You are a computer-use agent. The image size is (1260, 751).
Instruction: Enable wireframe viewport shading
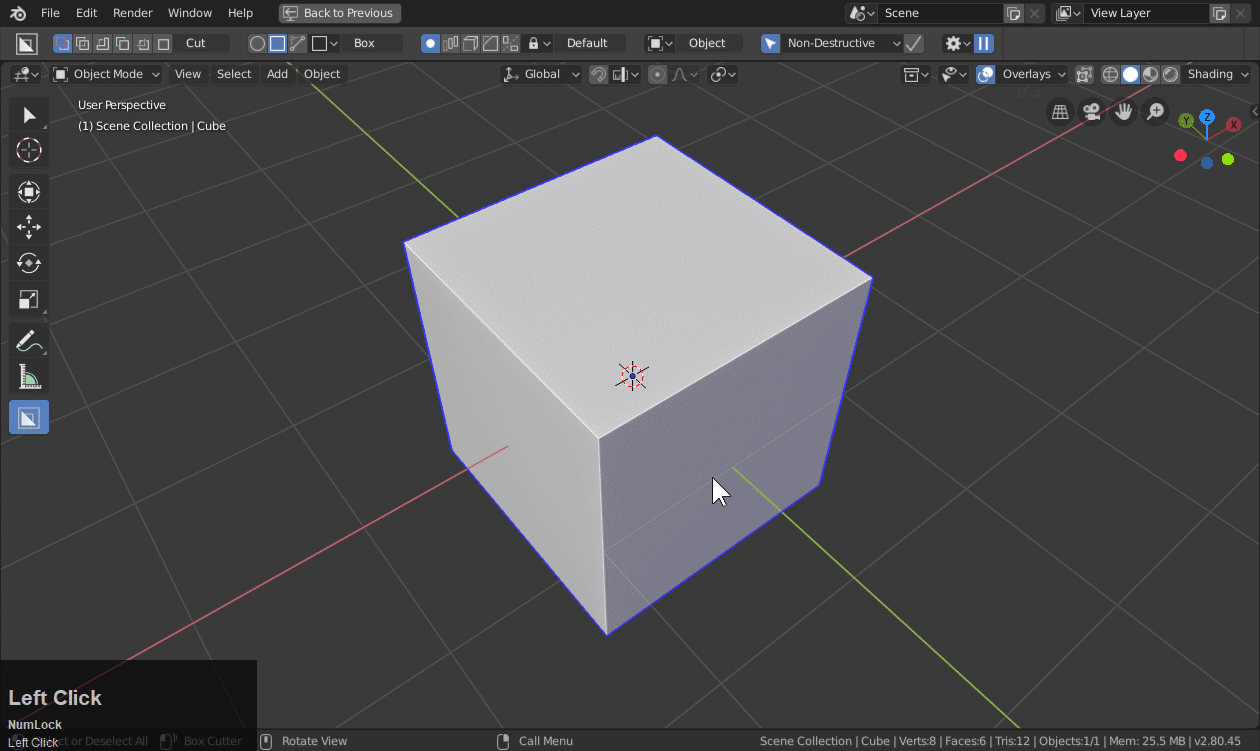point(1110,74)
